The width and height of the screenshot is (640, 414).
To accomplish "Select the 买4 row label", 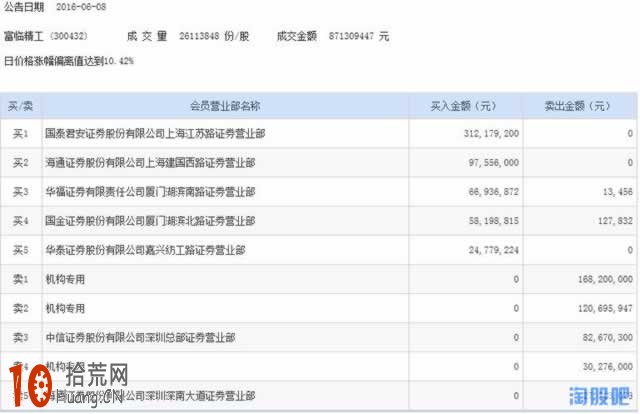I will (x=20, y=221).
